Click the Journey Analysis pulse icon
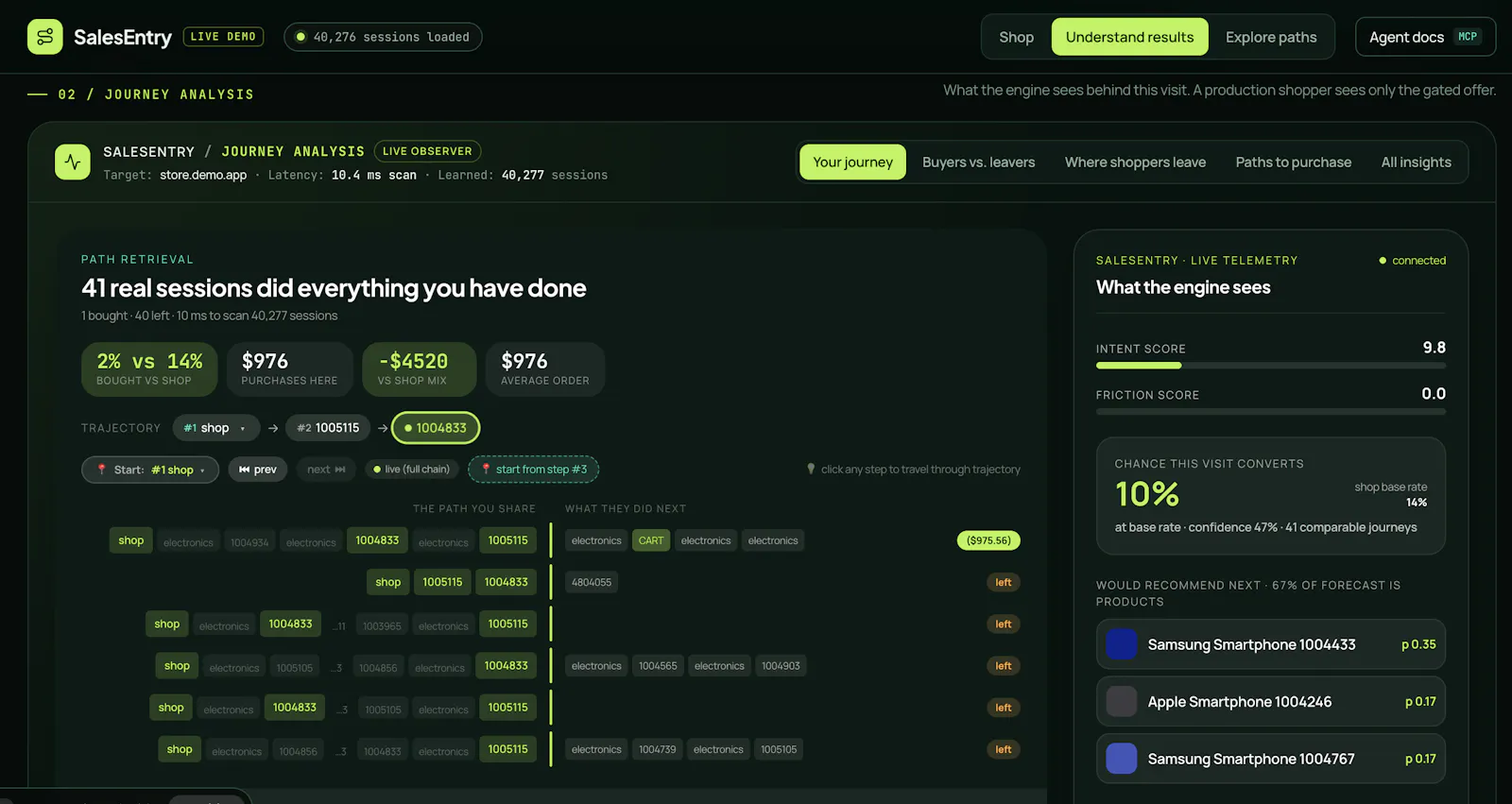 [x=73, y=163]
